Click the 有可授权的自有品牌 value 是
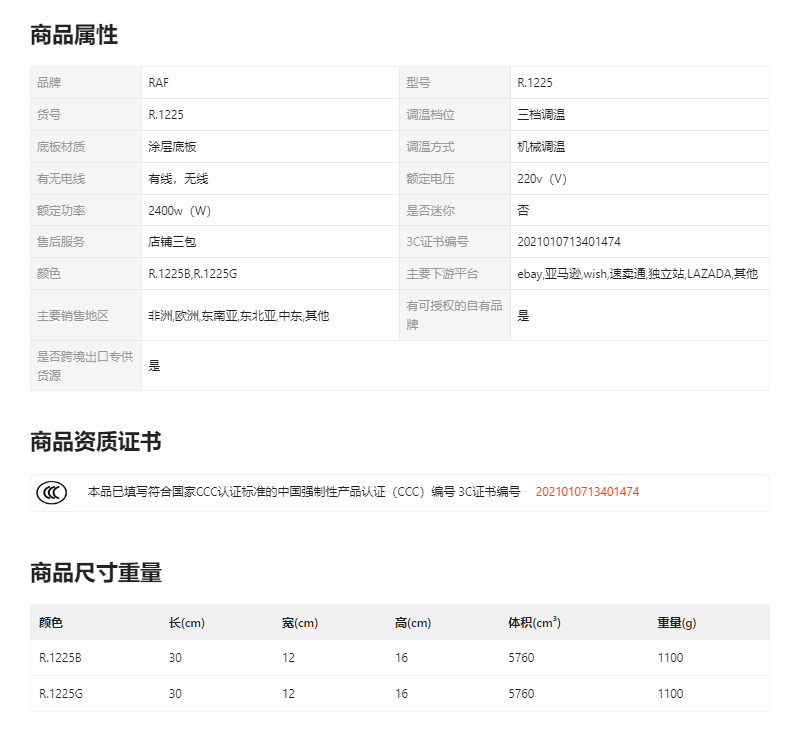This screenshot has height=742, width=800. 523,315
